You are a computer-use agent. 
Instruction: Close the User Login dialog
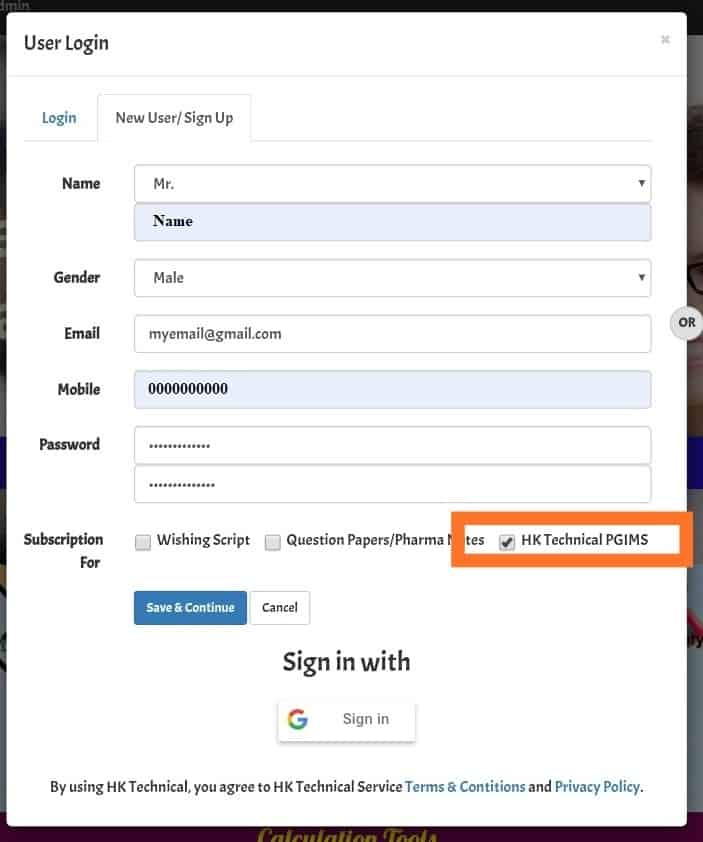point(665,39)
